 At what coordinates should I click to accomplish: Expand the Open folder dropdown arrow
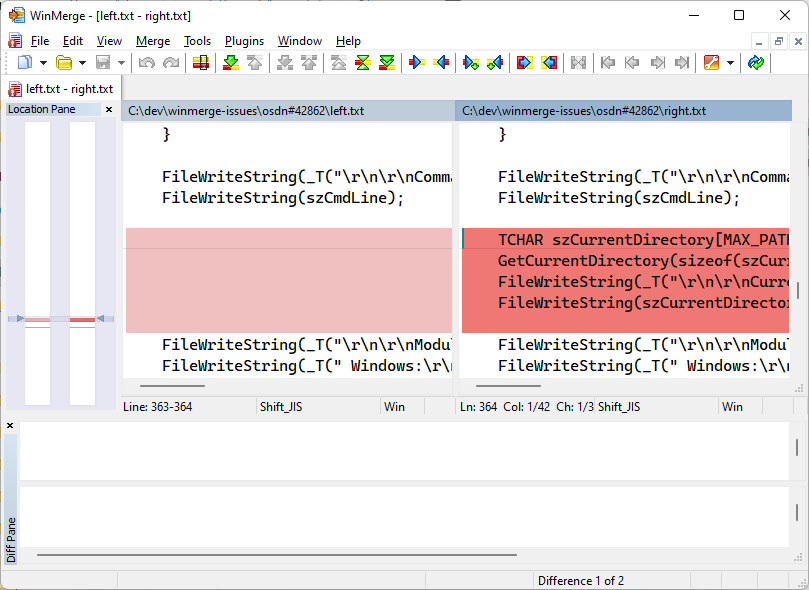point(82,63)
